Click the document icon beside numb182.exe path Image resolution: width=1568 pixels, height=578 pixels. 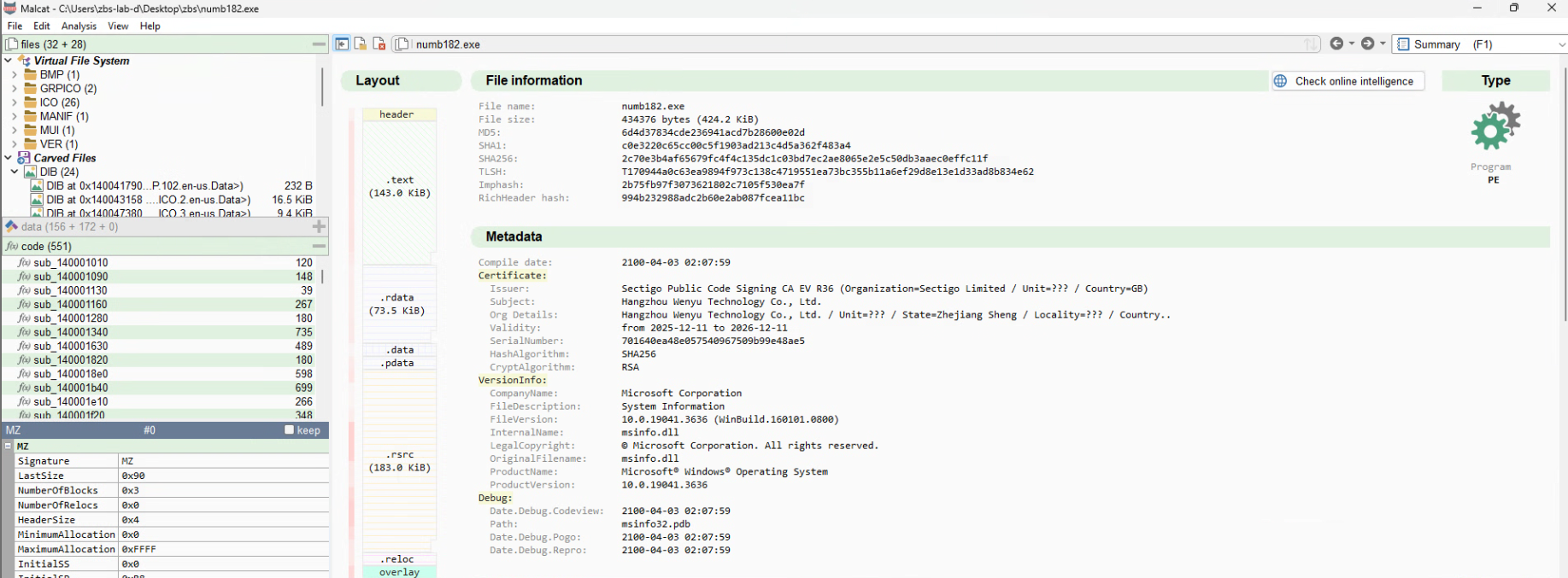[402, 44]
